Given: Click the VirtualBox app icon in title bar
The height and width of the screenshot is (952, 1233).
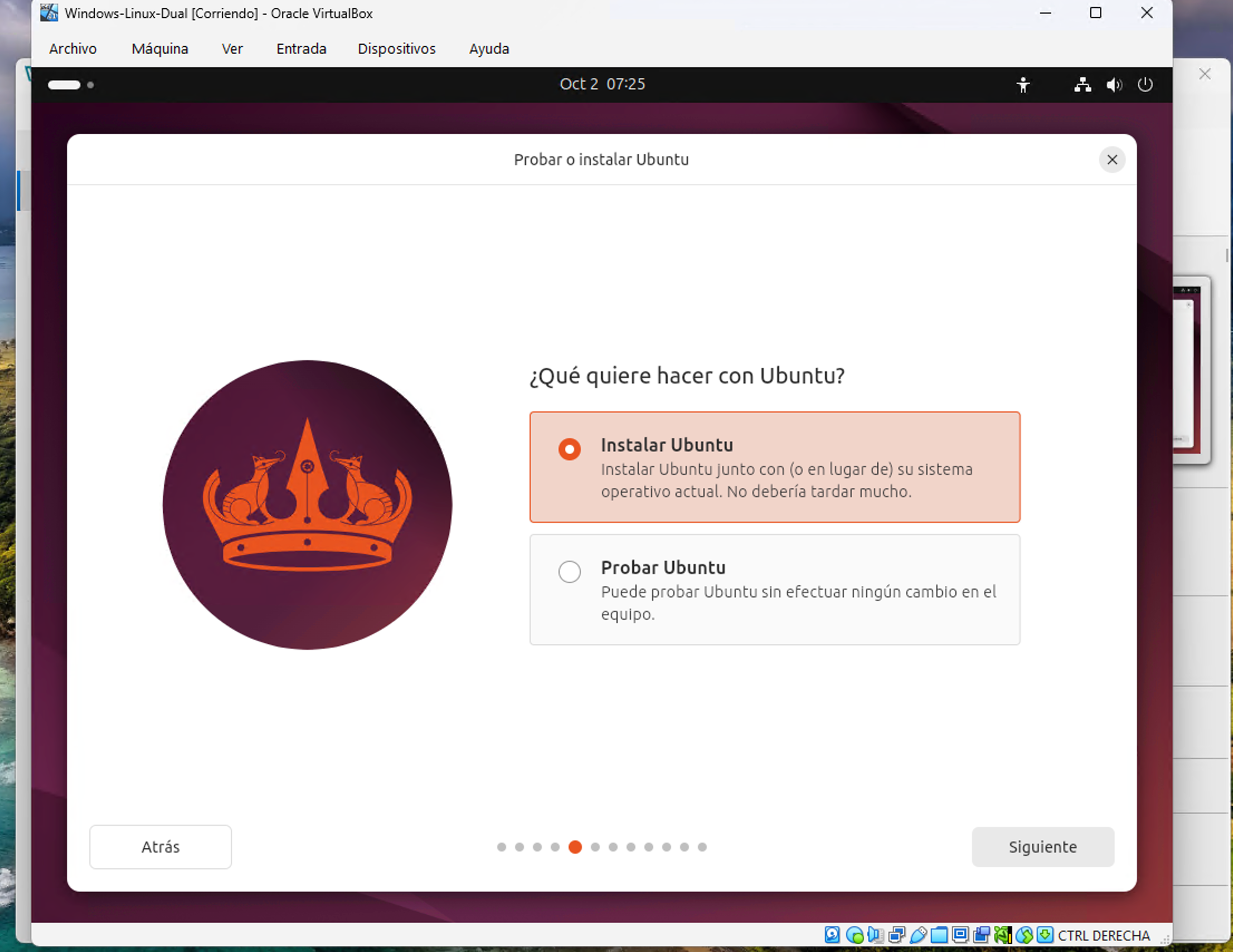Looking at the screenshot, I should point(49,12).
